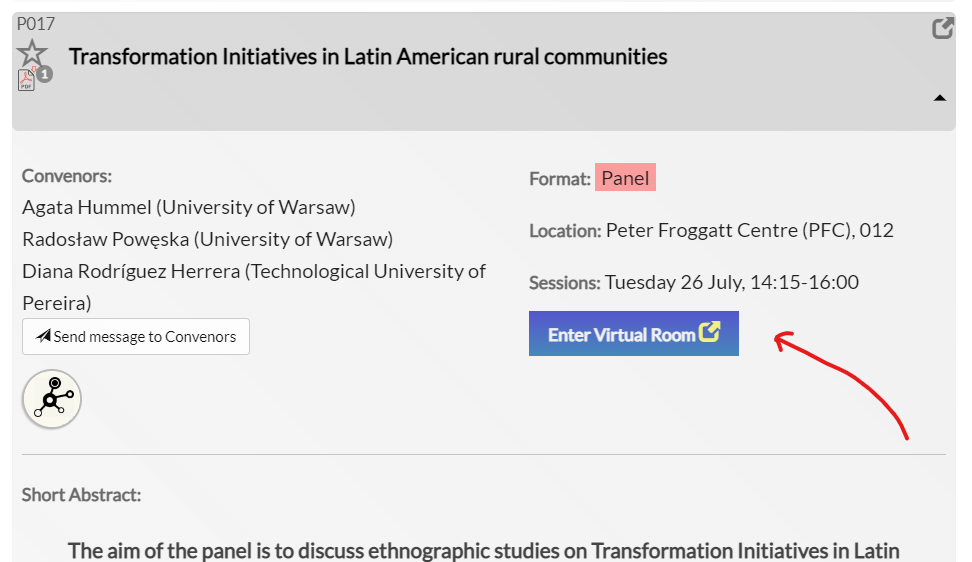Select convenor Agata Hummel
The image size is (972, 562).
188,208
